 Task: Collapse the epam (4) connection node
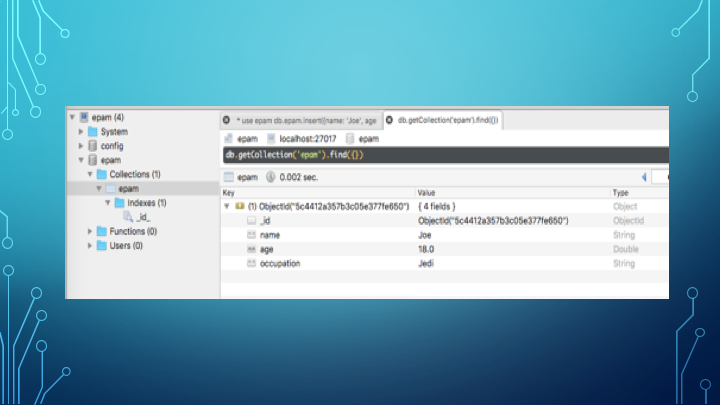72,118
